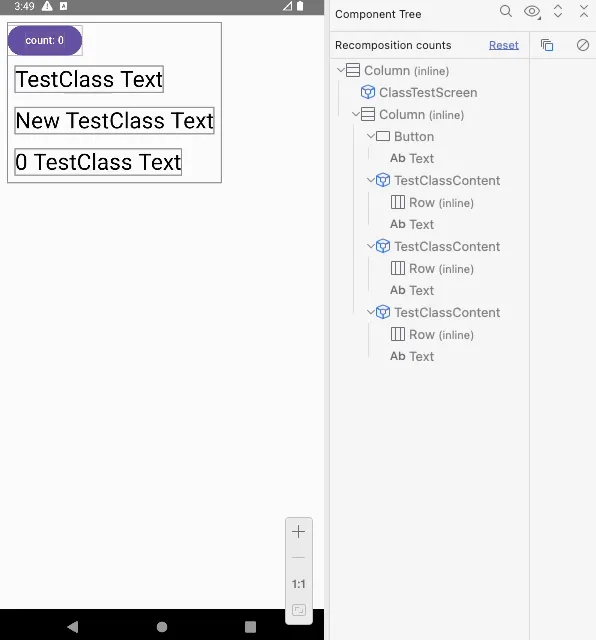This screenshot has width=596, height=640.
Task: Reset recomposition counts
Action: coord(503,45)
